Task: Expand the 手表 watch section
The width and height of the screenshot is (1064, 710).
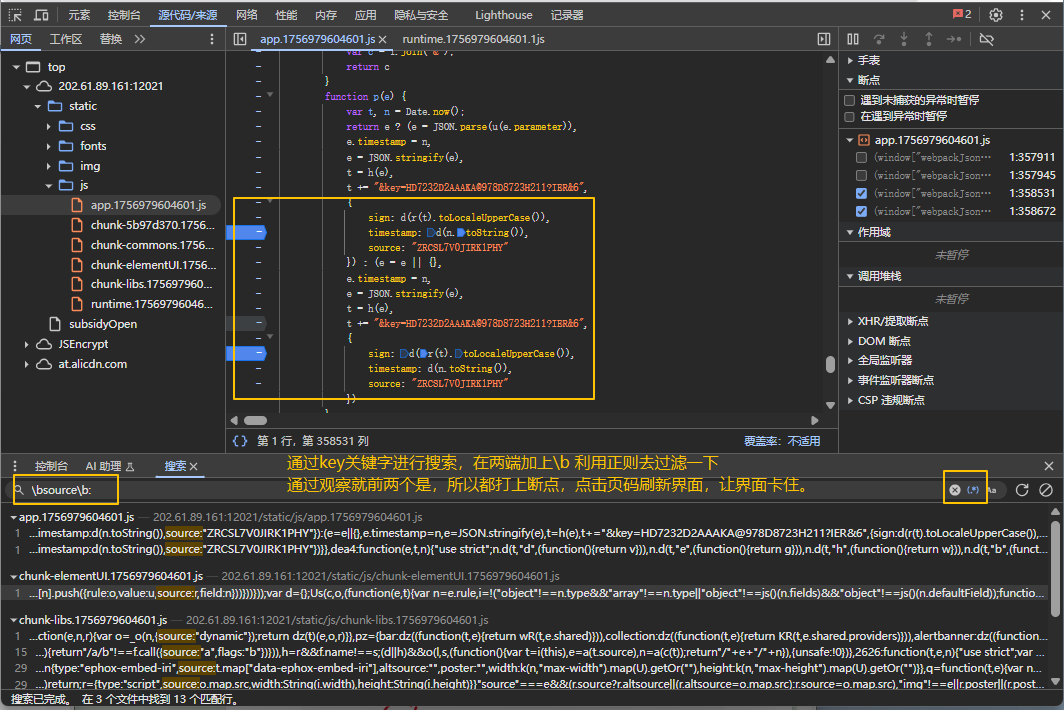Action: pyautogui.click(x=850, y=60)
